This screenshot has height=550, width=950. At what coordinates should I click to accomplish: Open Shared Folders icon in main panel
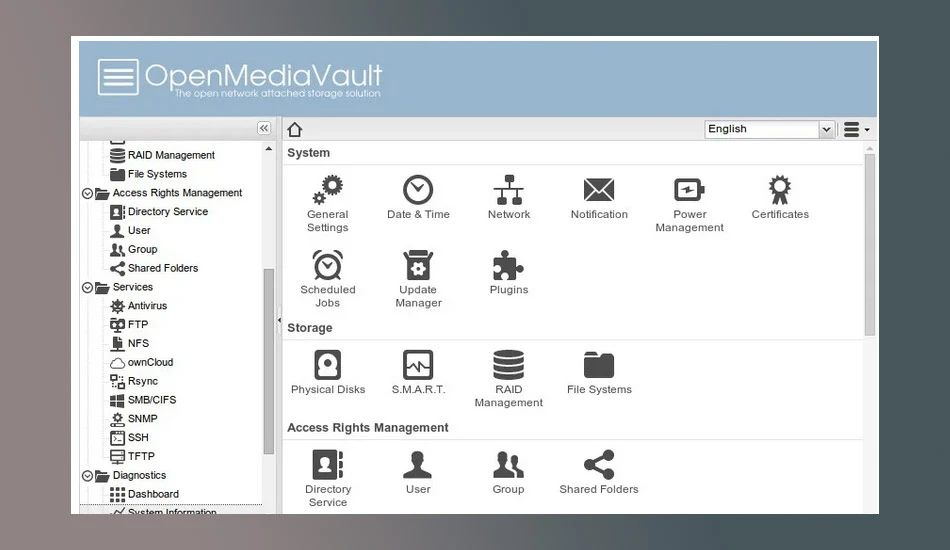point(599,472)
